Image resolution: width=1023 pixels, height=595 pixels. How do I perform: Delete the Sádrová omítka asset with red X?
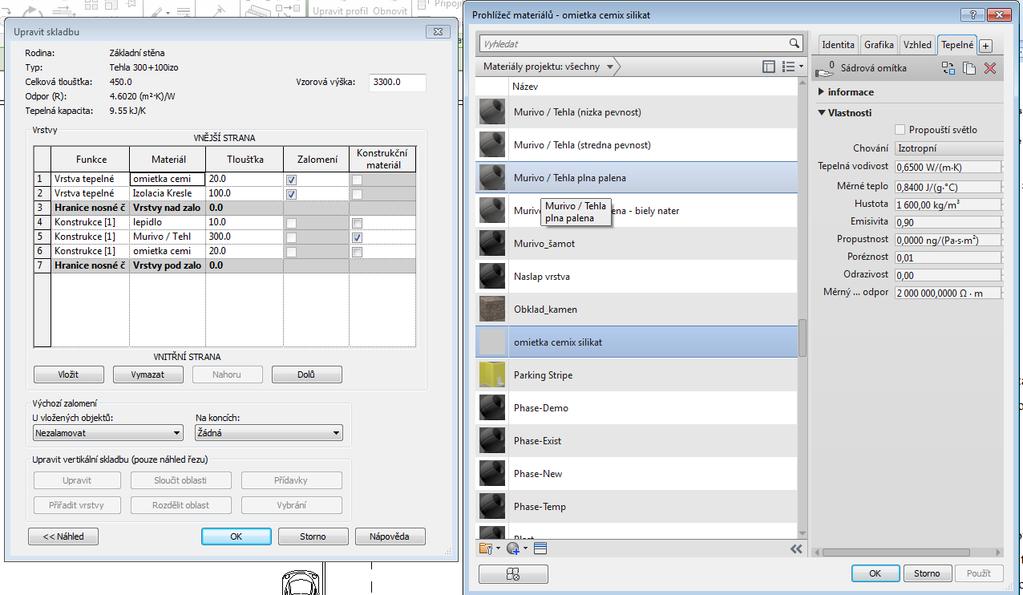pyautogui.click(x=990, y=68)
